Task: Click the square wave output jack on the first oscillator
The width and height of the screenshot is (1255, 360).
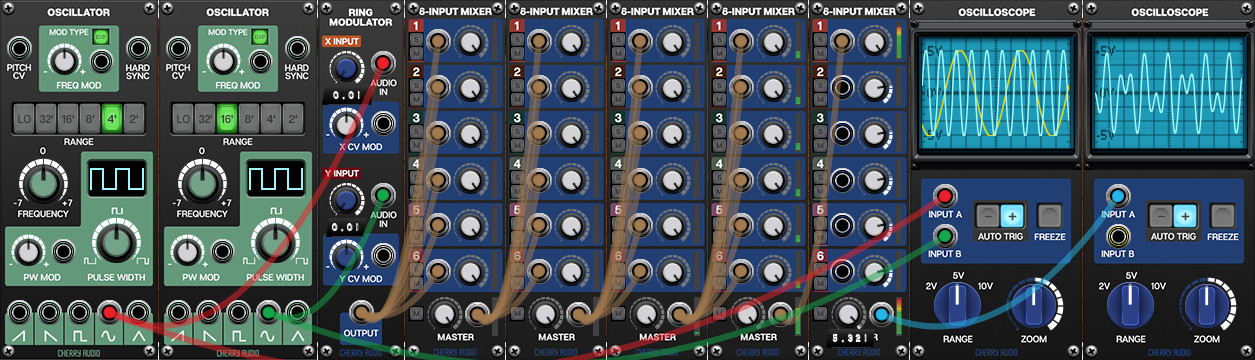Action: tap(79, 313)
